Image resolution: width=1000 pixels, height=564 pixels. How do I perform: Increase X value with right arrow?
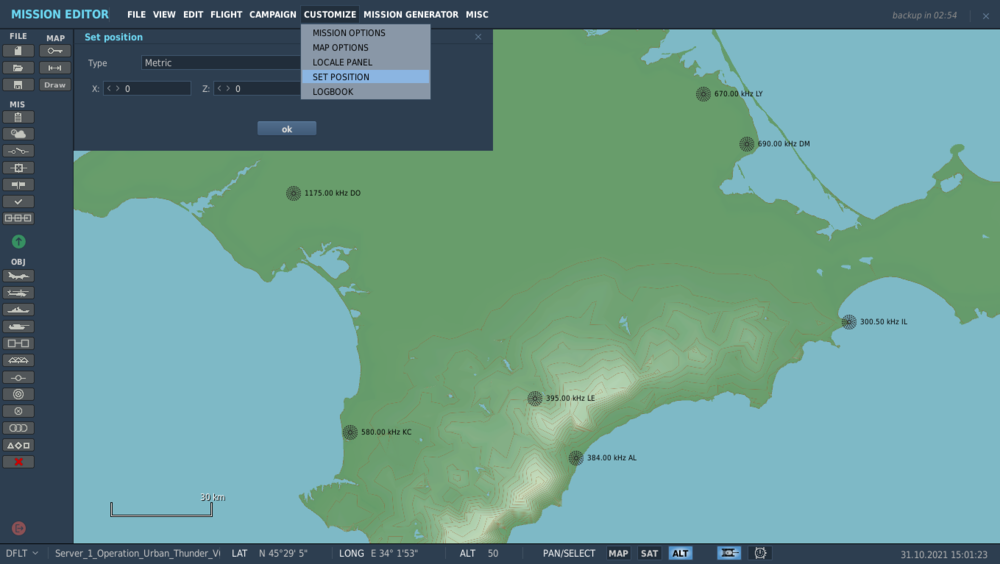coord(117,88)
